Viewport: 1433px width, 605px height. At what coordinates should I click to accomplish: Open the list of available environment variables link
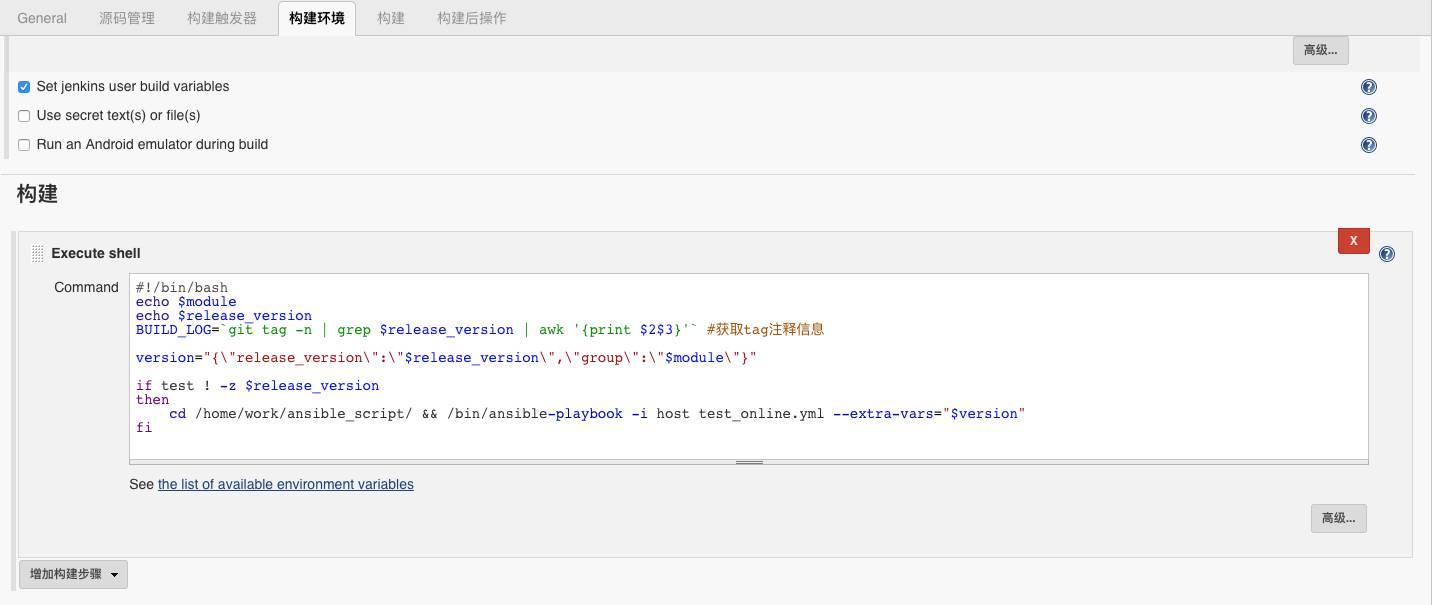285,485
